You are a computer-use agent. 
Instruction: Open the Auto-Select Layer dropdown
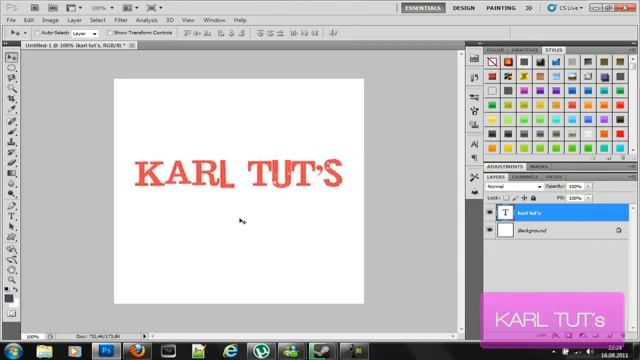tap(84, 33)
